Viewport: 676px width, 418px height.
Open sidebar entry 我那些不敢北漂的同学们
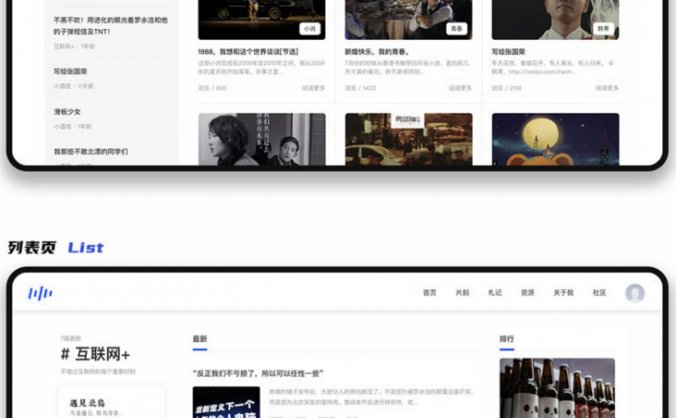pyautogui.click(x=91, y=152)
